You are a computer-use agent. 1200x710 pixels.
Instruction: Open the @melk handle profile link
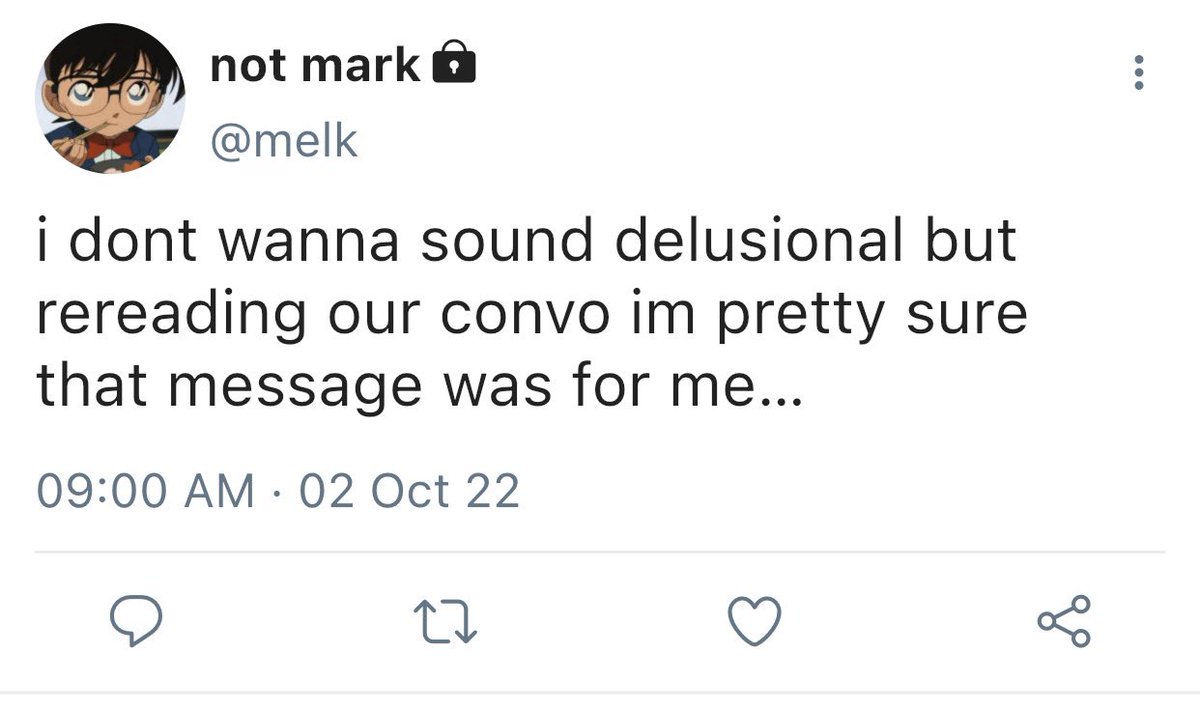point(283,140)
